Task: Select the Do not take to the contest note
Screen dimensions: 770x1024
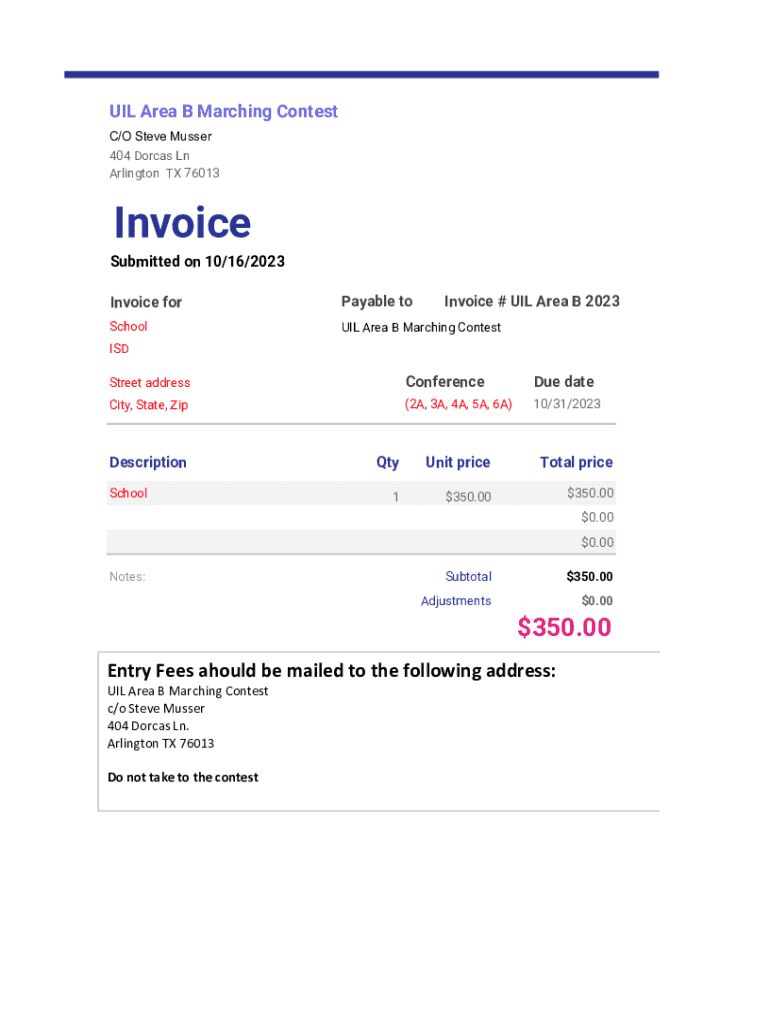Action: [x=183, y=777]
